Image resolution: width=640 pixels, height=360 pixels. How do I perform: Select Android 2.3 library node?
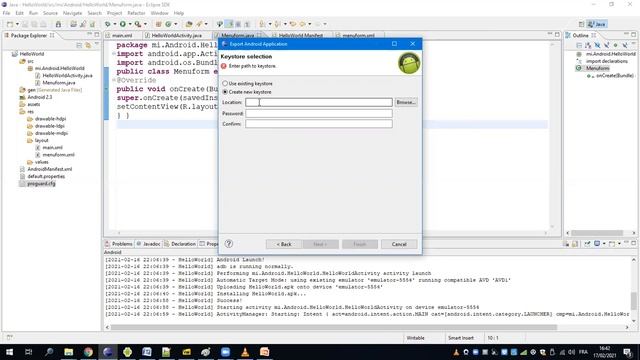(x=40, y=97)
